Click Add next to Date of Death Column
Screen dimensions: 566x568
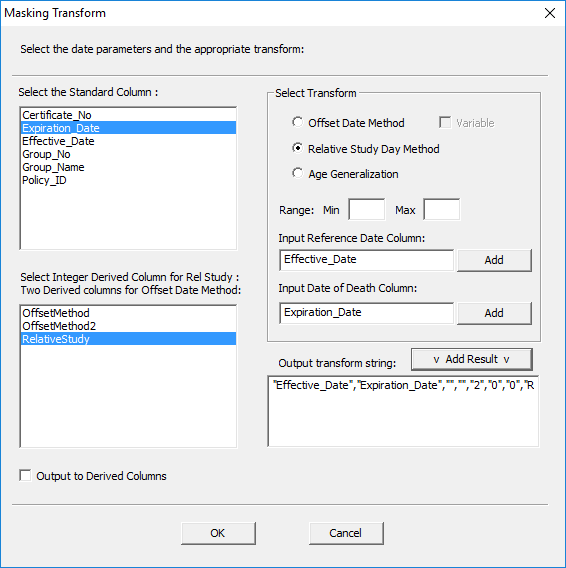coord(494,313)
